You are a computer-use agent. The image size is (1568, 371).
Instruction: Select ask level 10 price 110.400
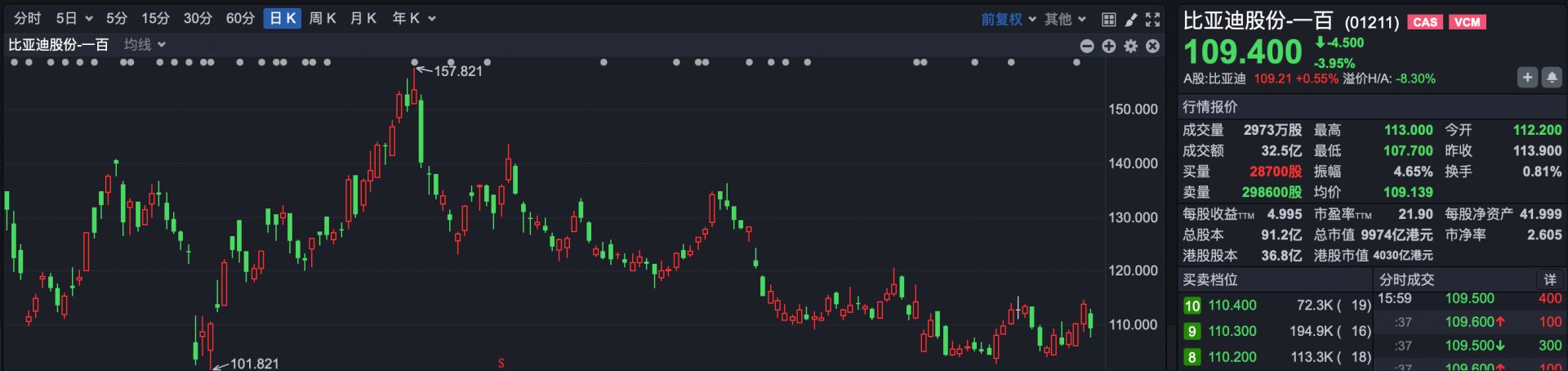click(1232, 306)
